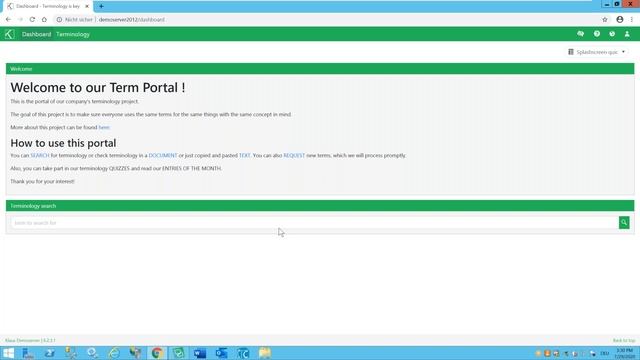This screenshot has height=360, width=640.
Task: Open the Dashboard menu item
Action: [36, 34]
